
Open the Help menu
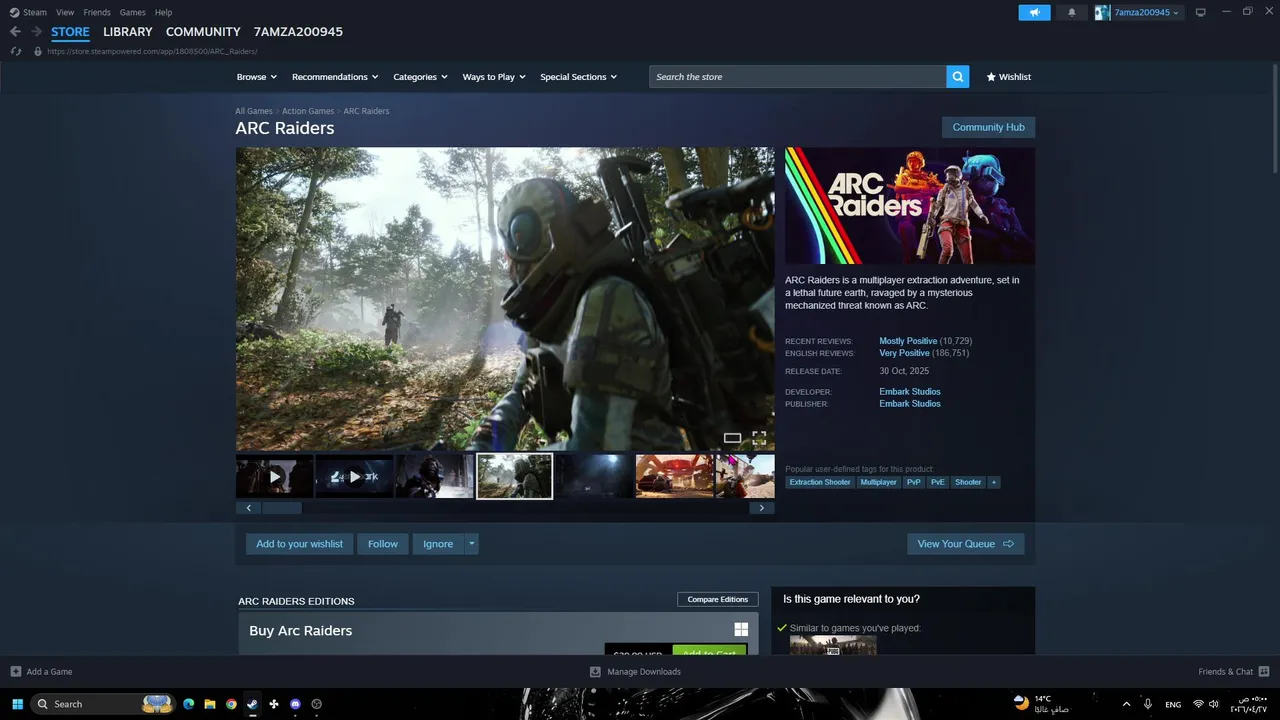(x=163, y=12)
